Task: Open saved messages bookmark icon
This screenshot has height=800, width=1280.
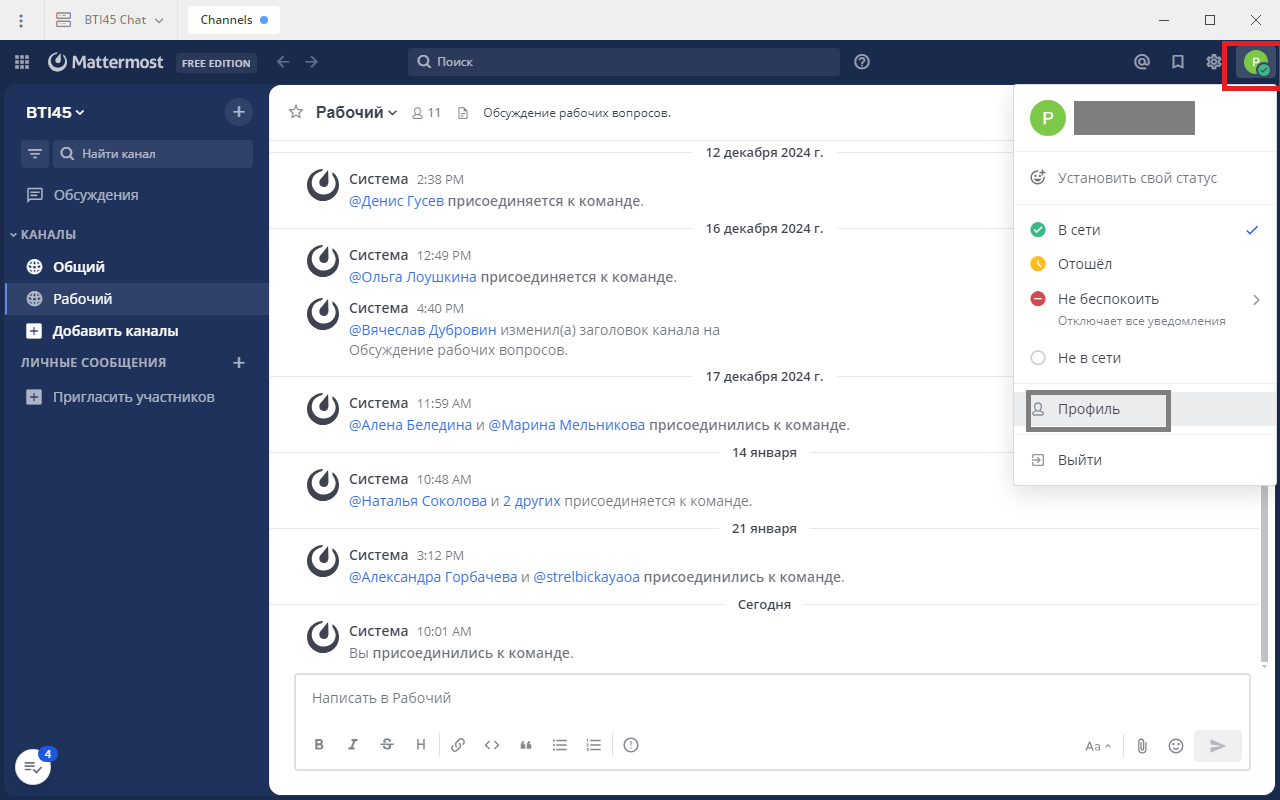Action: (x=1178, y=62)
